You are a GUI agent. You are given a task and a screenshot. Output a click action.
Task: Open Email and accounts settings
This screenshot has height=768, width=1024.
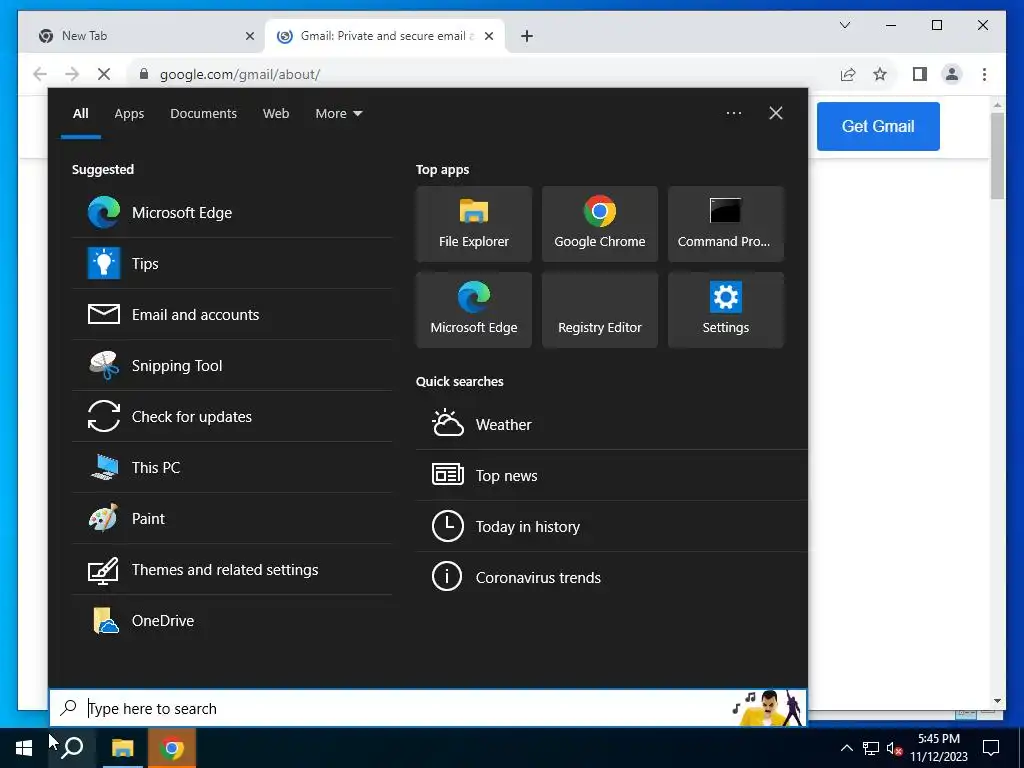pyautogui.click(x=232, y=314)
